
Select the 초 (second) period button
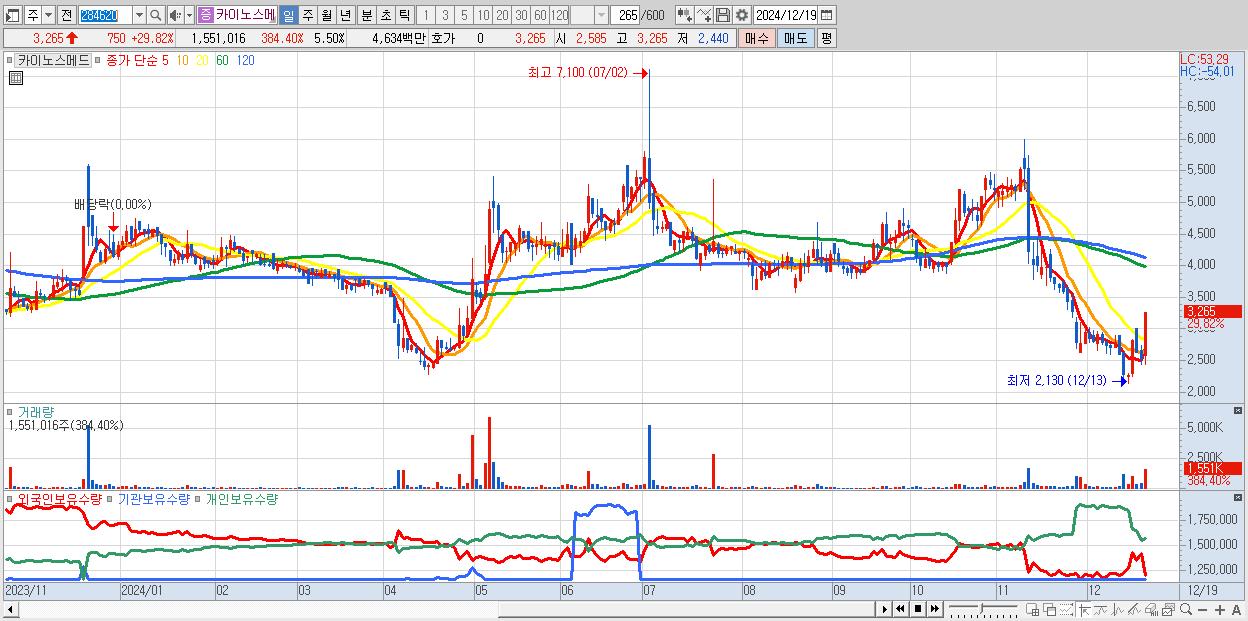[x=385, y=15]
